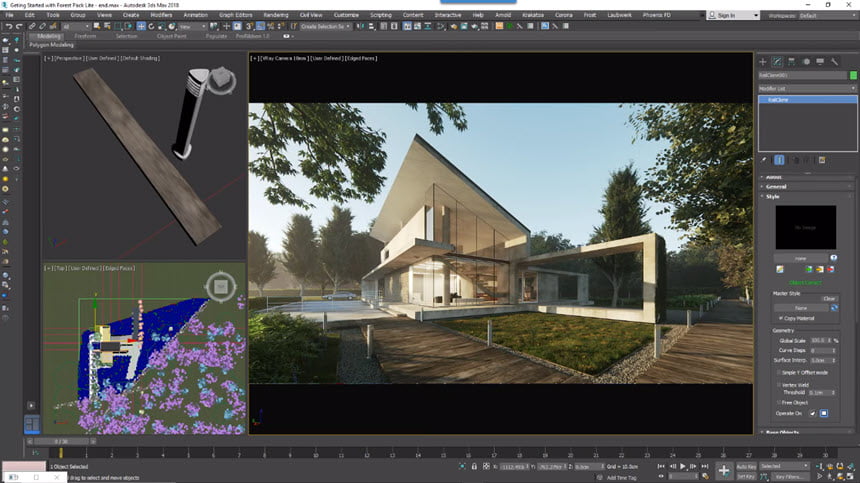Click Add Time Tag label
This screenshot has width=860, height=483.
click(621, 478)
